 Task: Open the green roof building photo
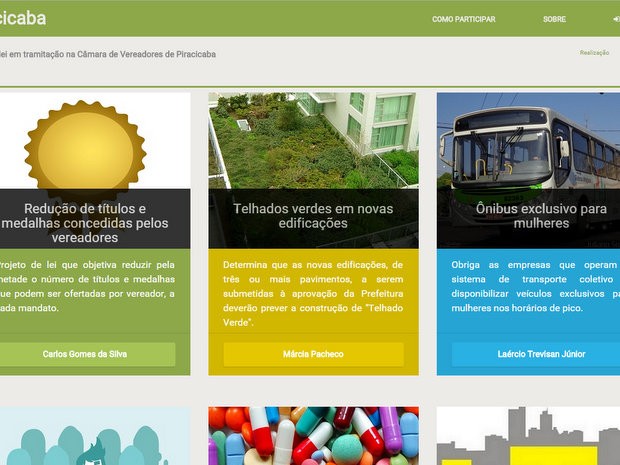click(x=313, y=140)
